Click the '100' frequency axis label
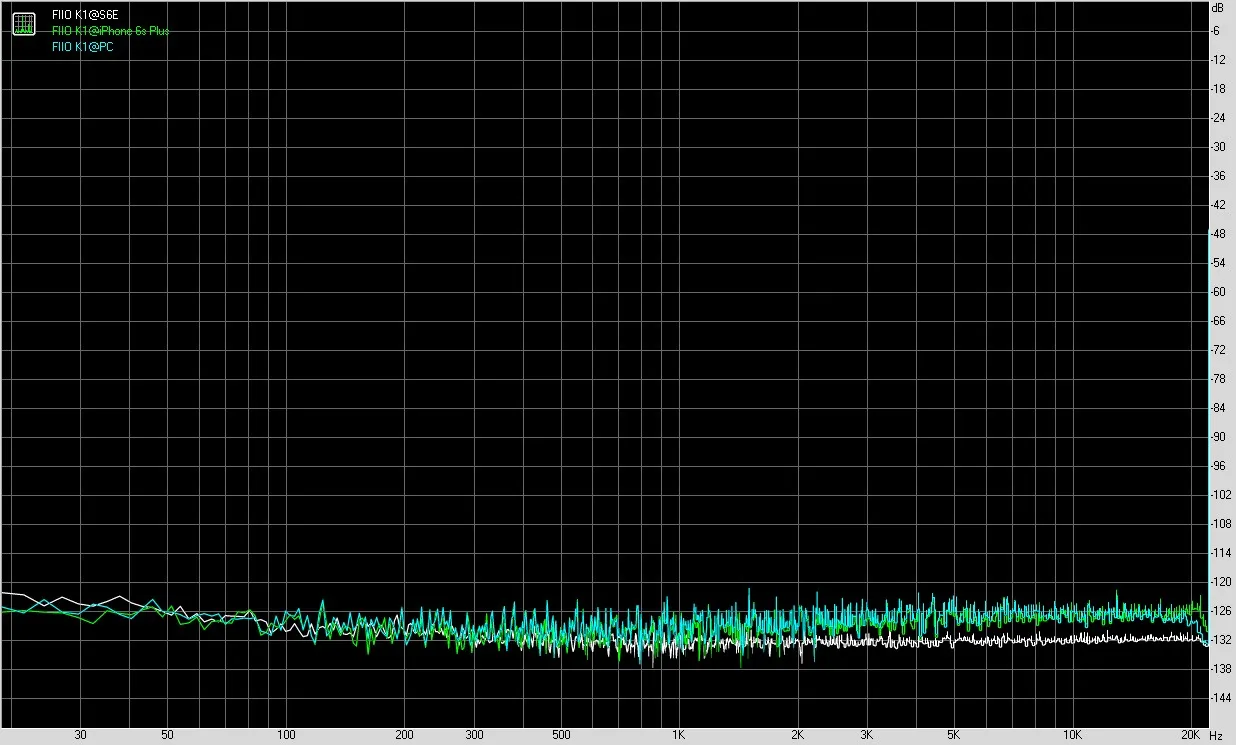Screen dimensions: 1236x745 pyautogui.click(x=286, y=735)
